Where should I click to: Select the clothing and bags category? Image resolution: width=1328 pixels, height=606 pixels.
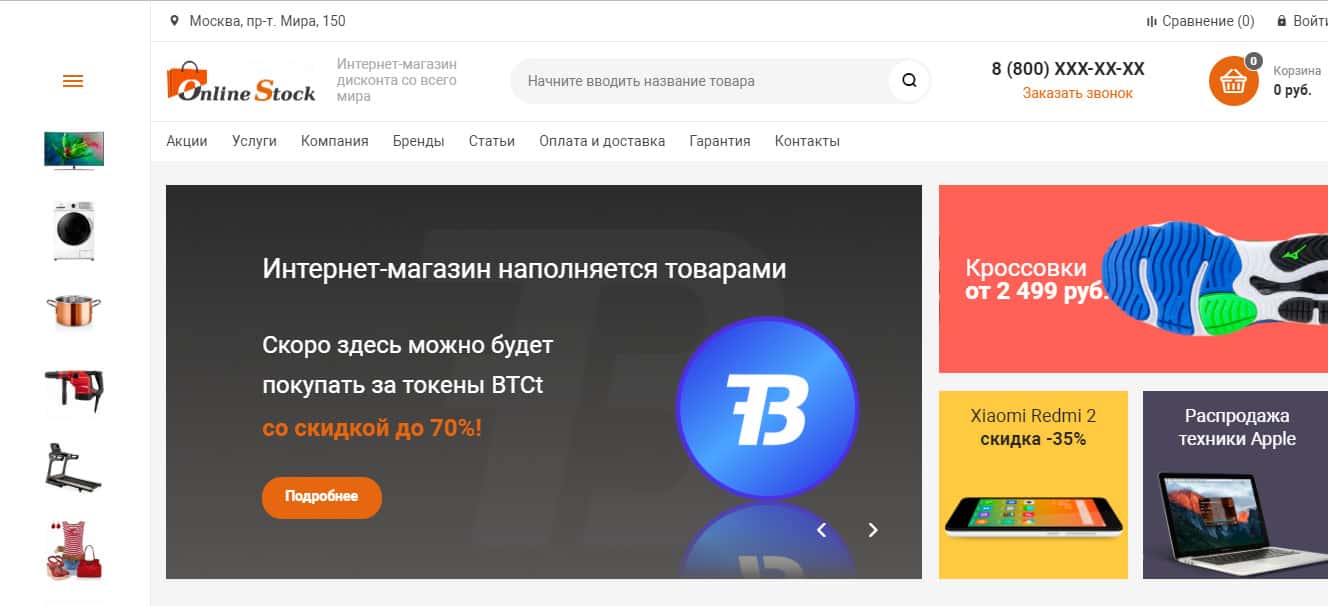74,550
